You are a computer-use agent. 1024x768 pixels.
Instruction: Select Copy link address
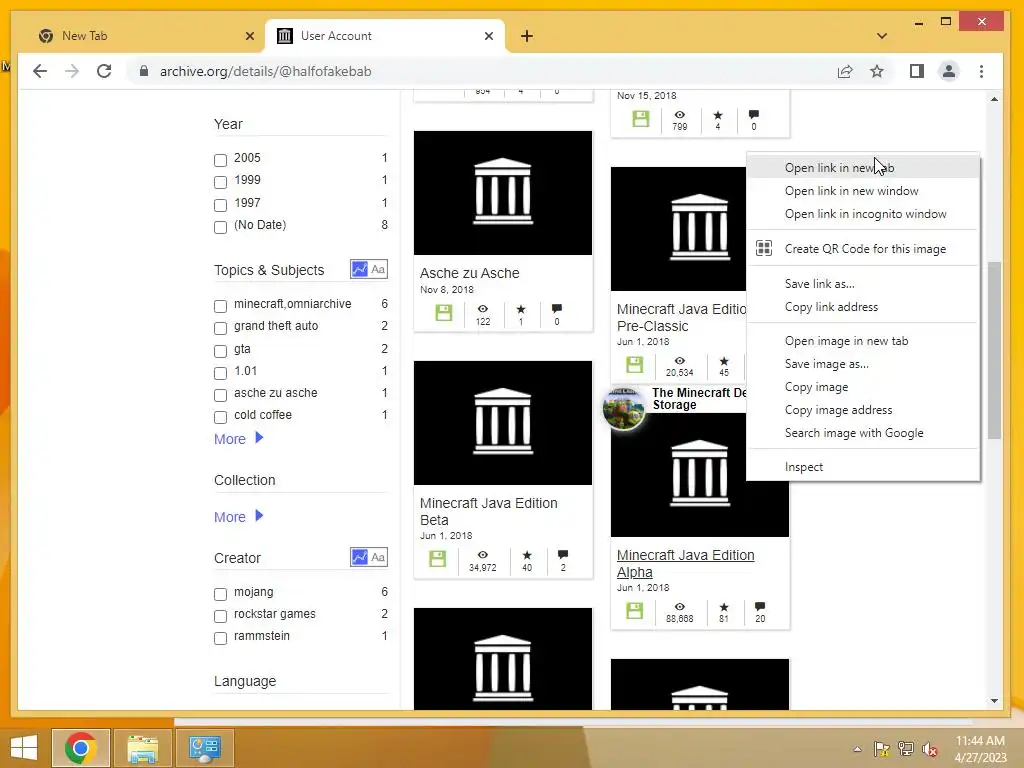[863, 306]
